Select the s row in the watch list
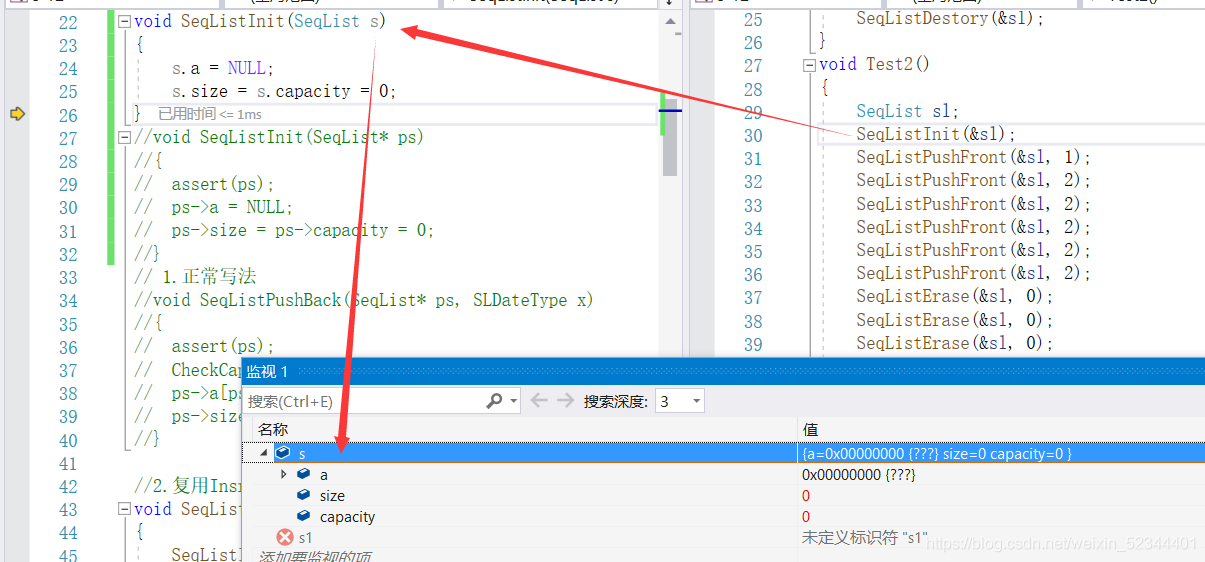Viewport: 1205px width, 562px height. [723, 453]
